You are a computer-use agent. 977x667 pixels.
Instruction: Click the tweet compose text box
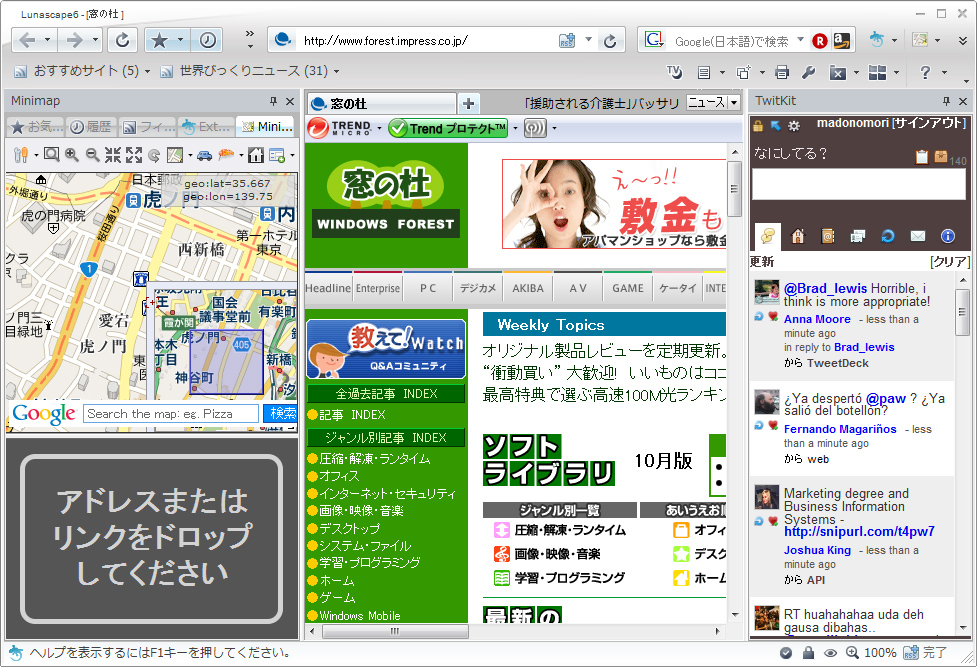click(x=859, y=184)
